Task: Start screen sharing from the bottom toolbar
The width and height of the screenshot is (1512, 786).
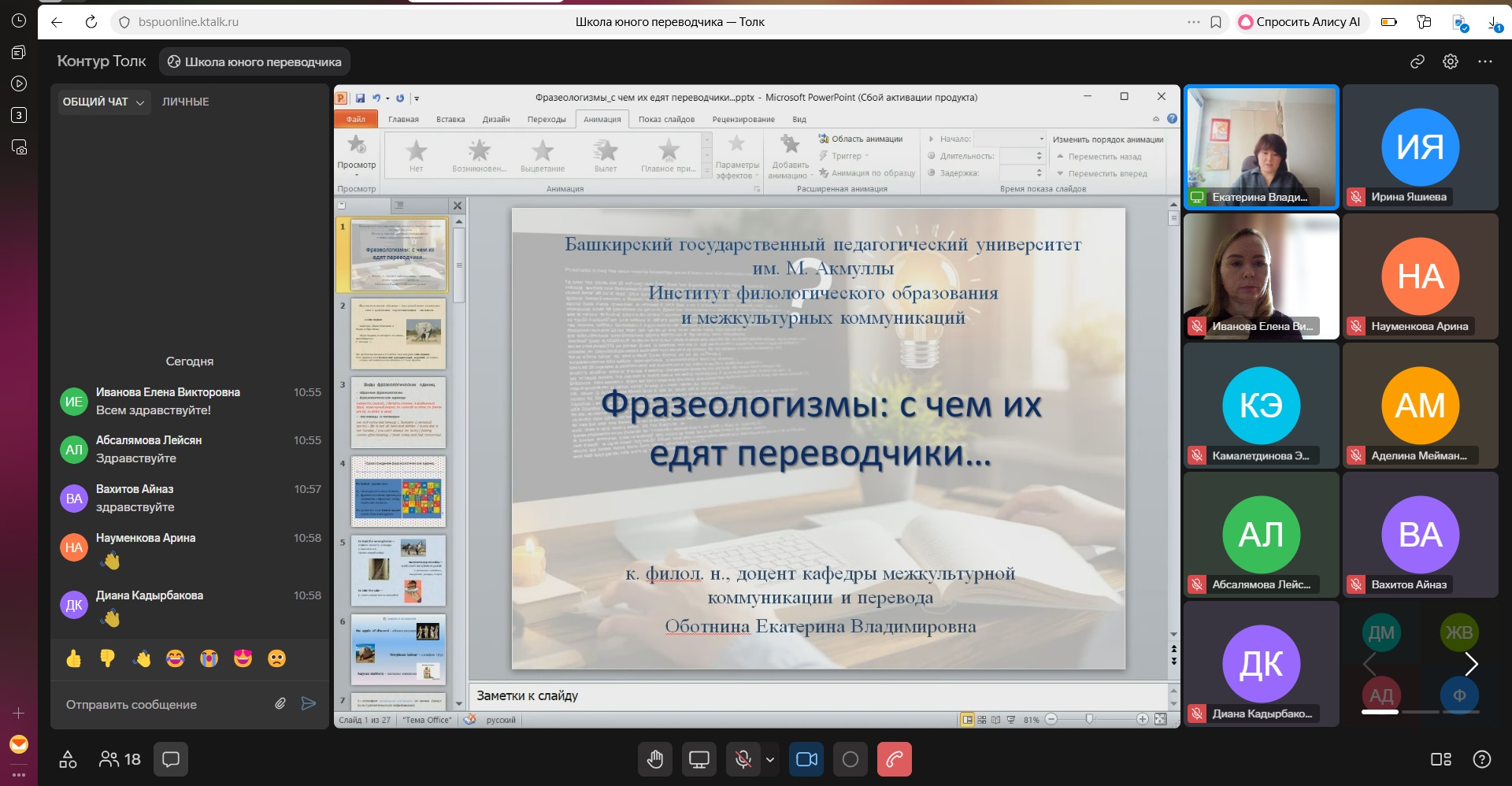Action: pyautogui.click(x=699, y=759)
